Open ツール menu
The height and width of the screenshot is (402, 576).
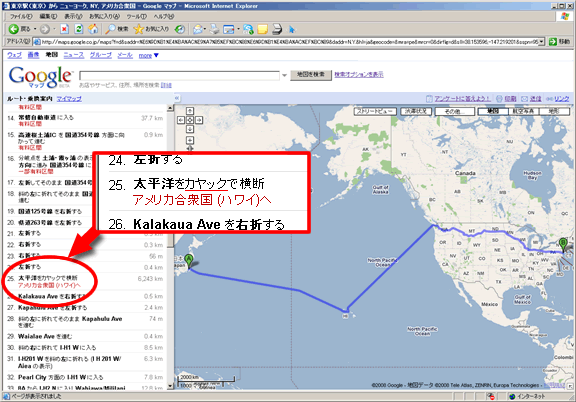(137, 17)
